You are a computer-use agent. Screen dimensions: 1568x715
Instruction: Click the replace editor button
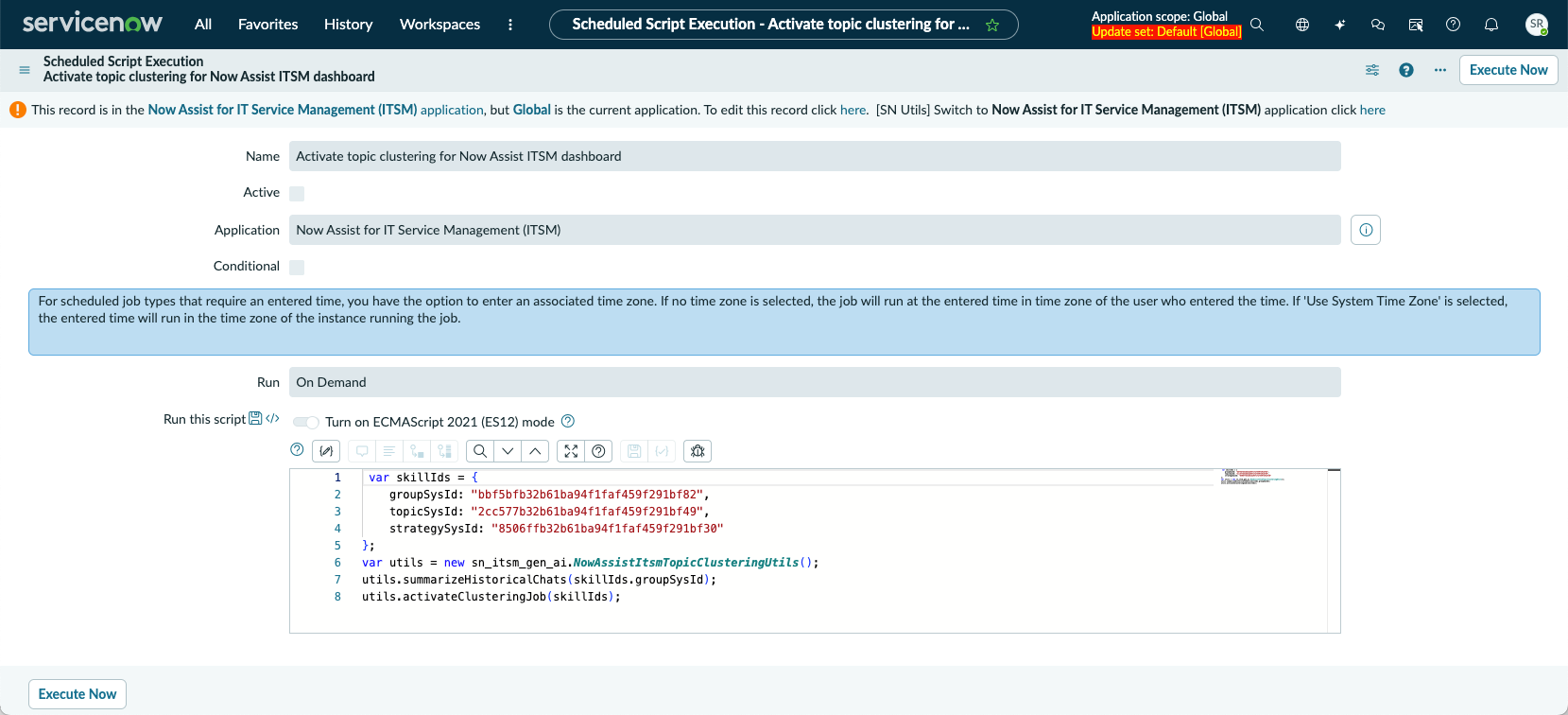pyautogui.click(x=417, y=451)
